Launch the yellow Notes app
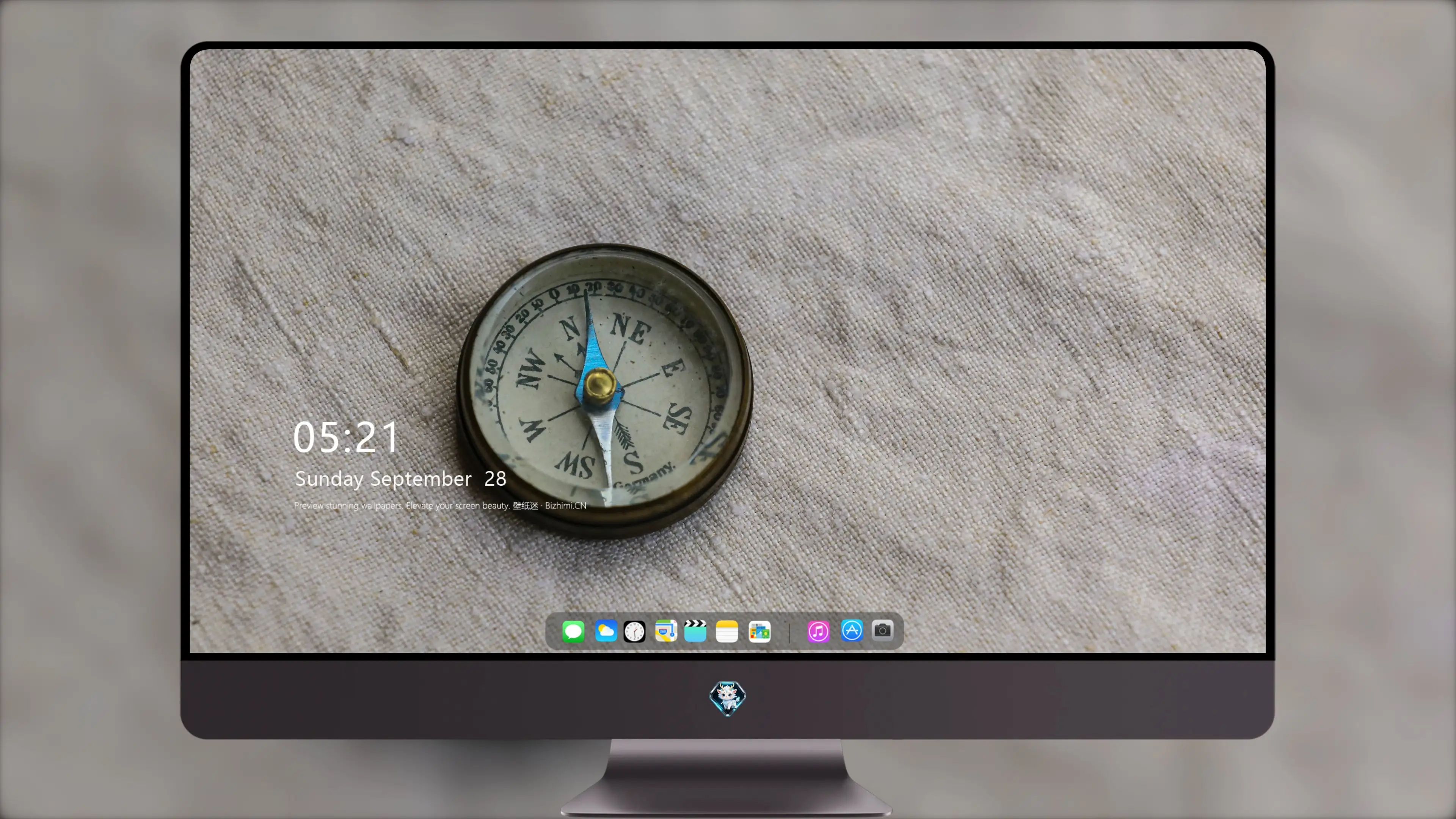Viewport: 1456px width, 819px height. 727,631
